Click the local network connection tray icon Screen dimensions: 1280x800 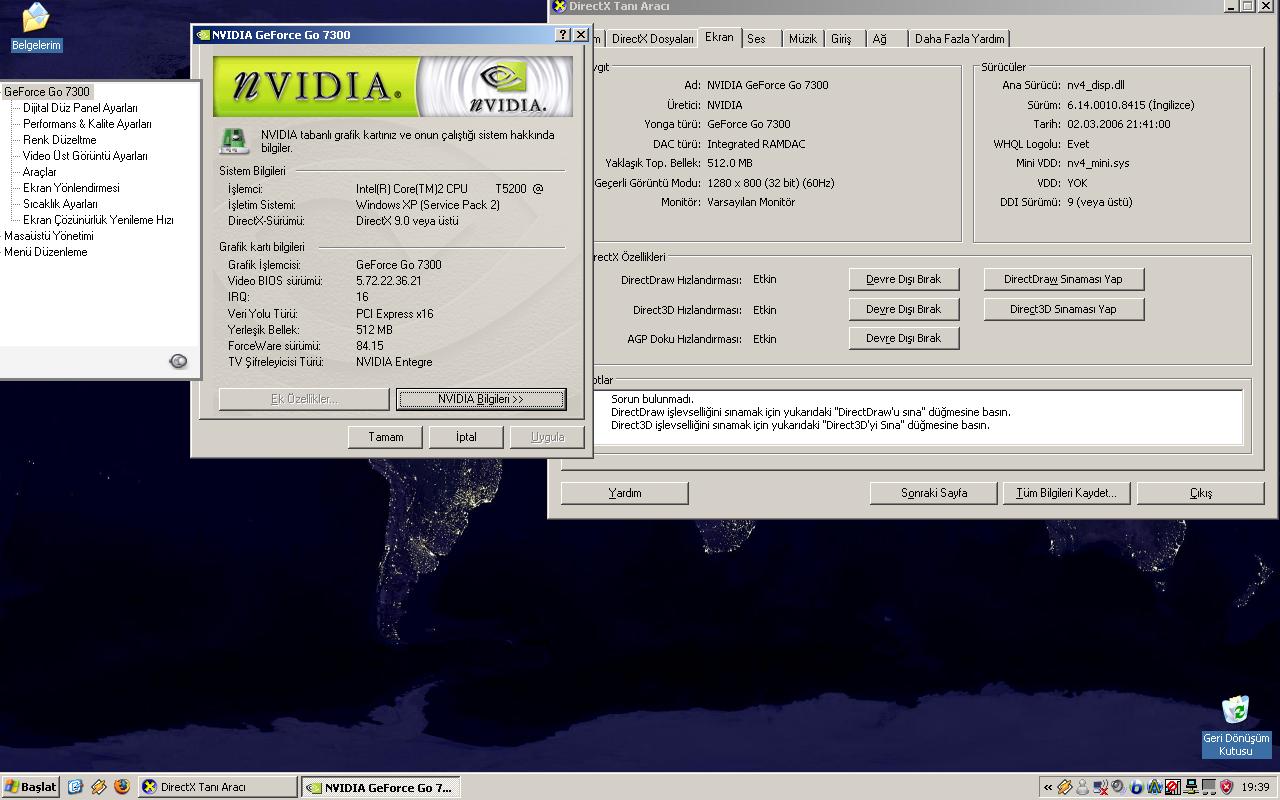[1191, 787]
